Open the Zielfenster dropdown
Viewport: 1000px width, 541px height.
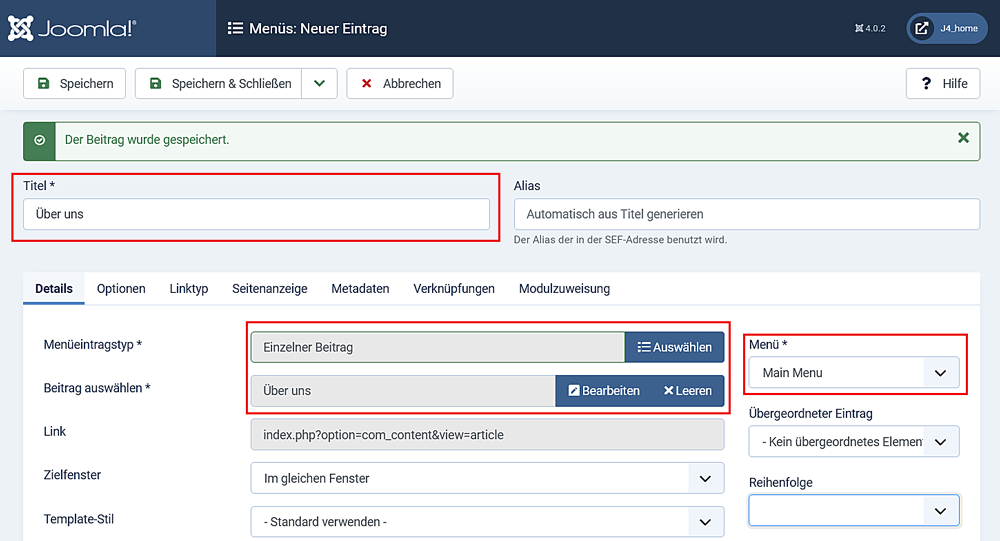point(487,479)
